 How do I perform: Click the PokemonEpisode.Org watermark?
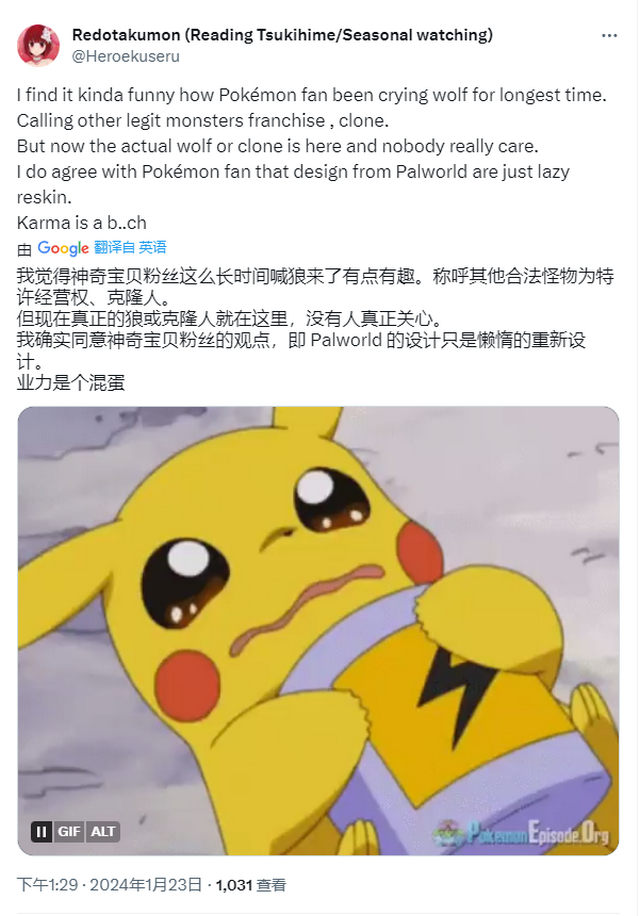pos(523,832)
